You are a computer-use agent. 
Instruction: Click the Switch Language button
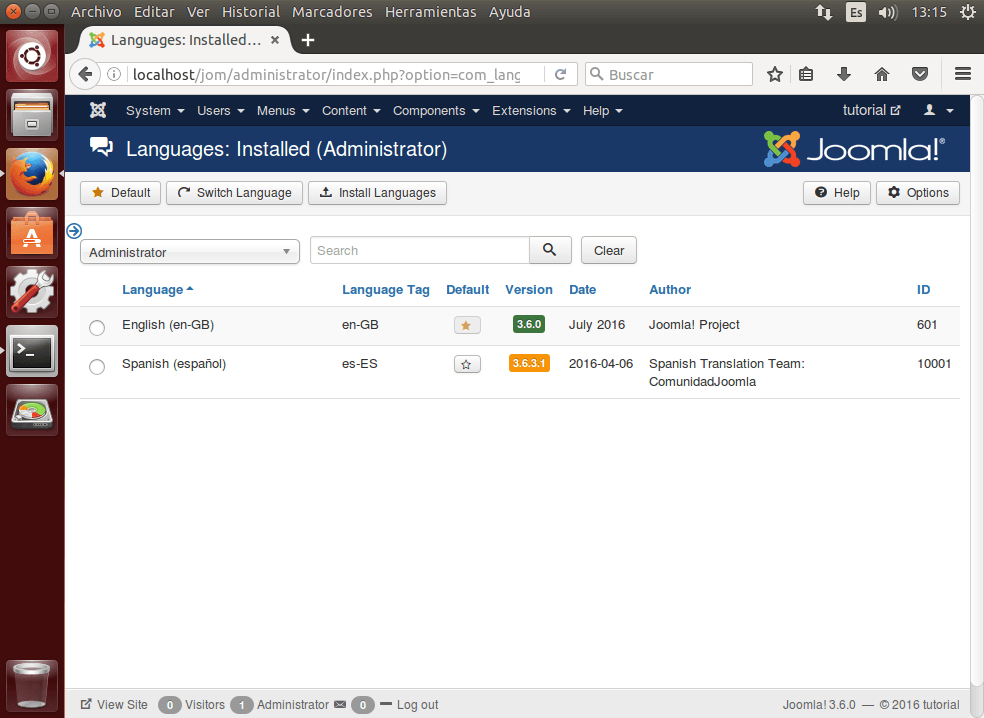pyautogui.click(x=235, y=193)
